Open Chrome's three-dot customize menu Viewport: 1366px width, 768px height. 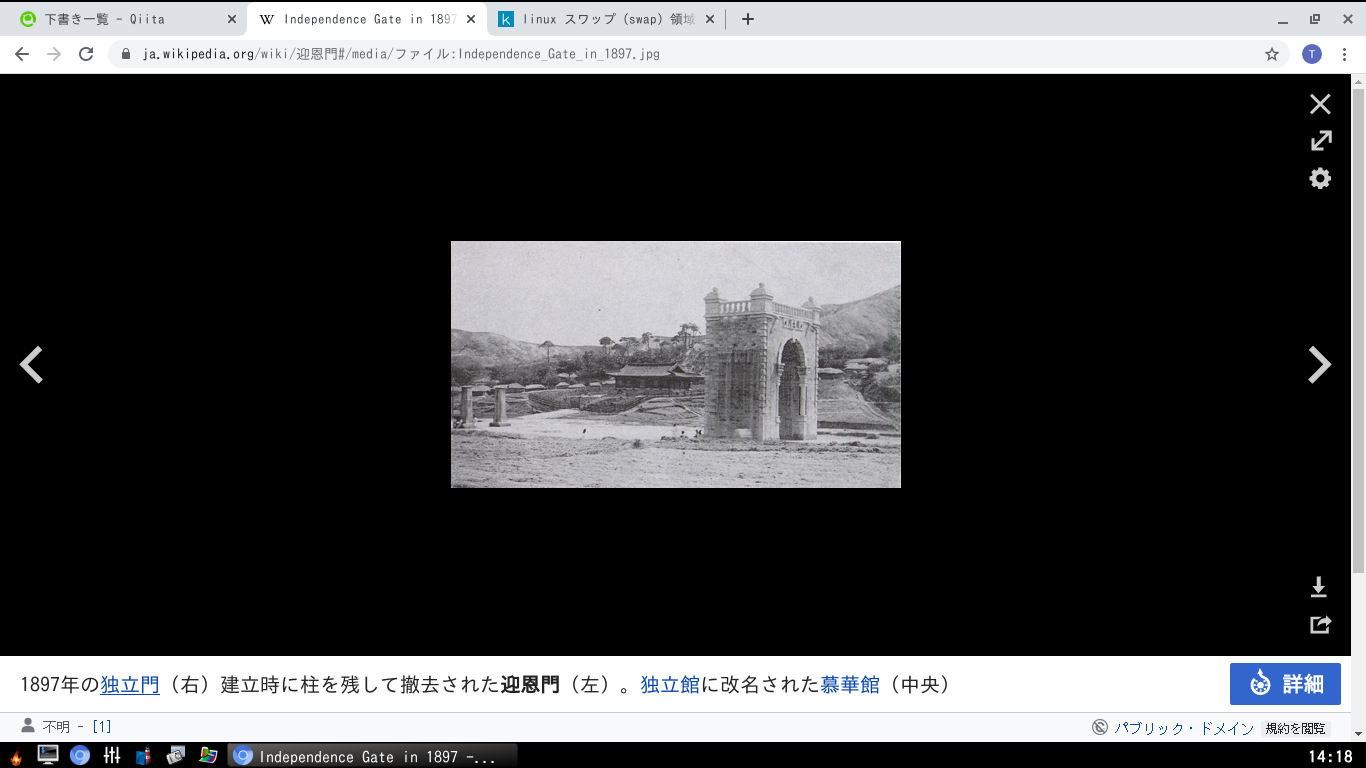pyautogui.click(x=1345, y=54)
